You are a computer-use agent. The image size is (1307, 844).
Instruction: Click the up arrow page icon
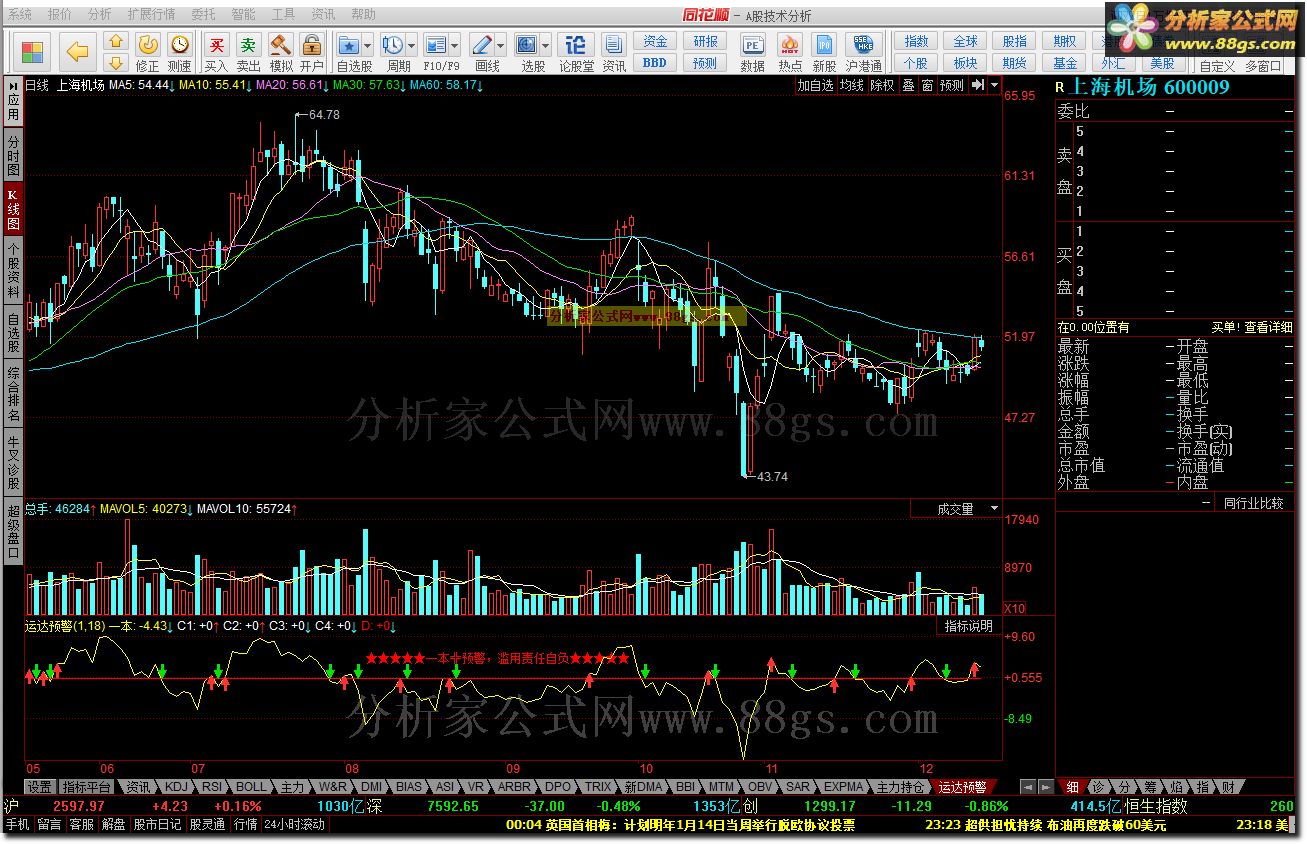[116, 42]
